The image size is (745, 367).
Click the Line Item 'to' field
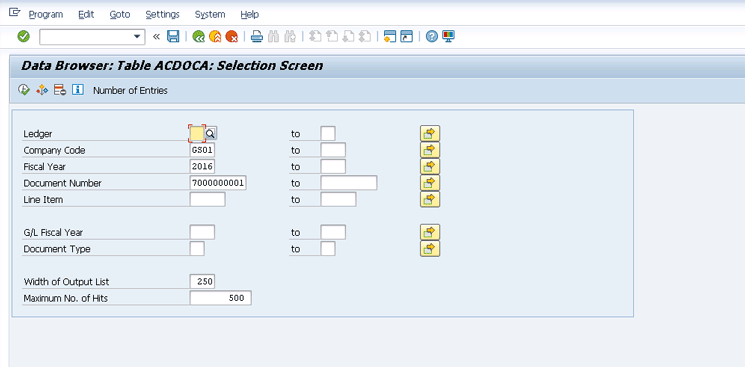point(338,199)
